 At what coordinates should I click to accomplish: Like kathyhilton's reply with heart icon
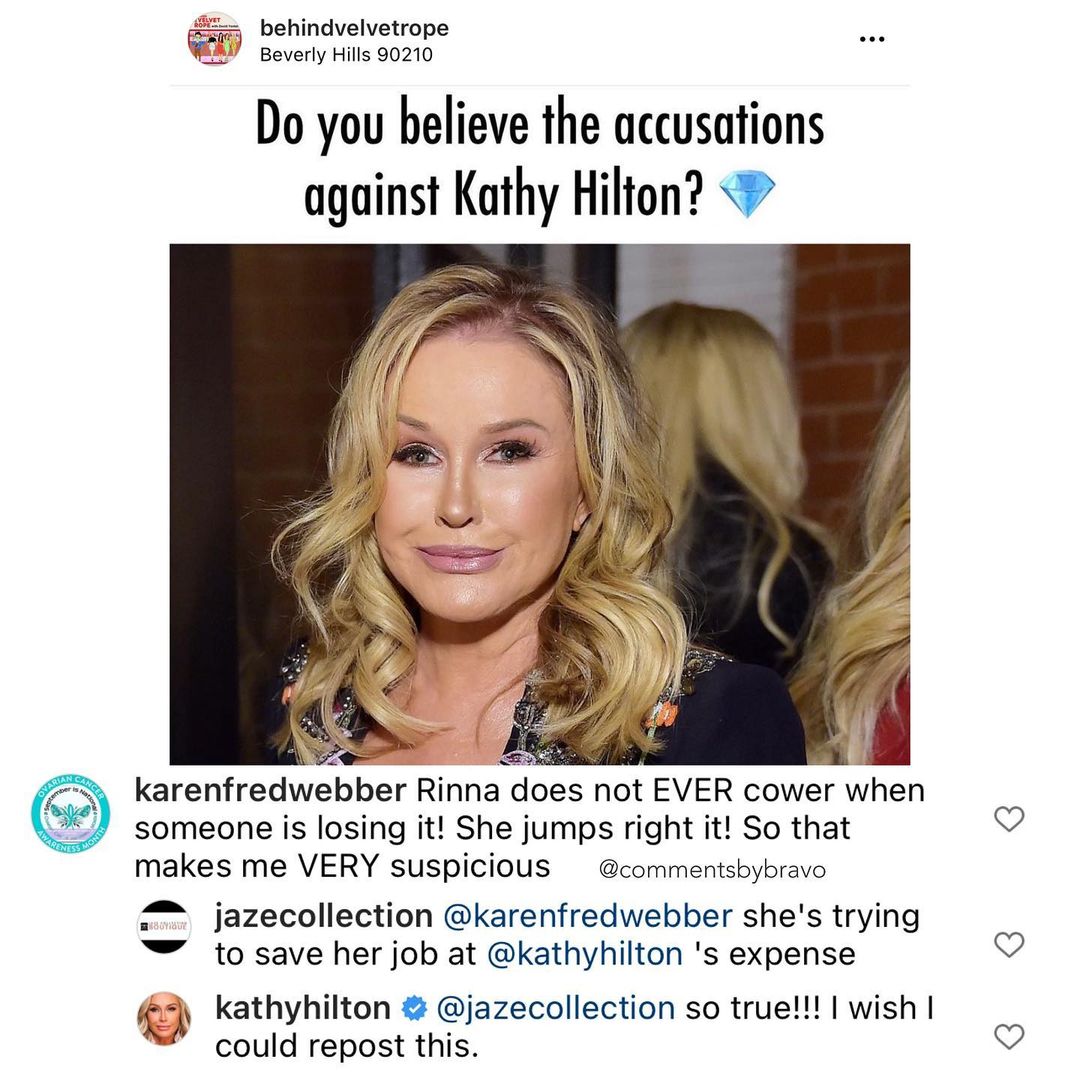point(1009,1036)
